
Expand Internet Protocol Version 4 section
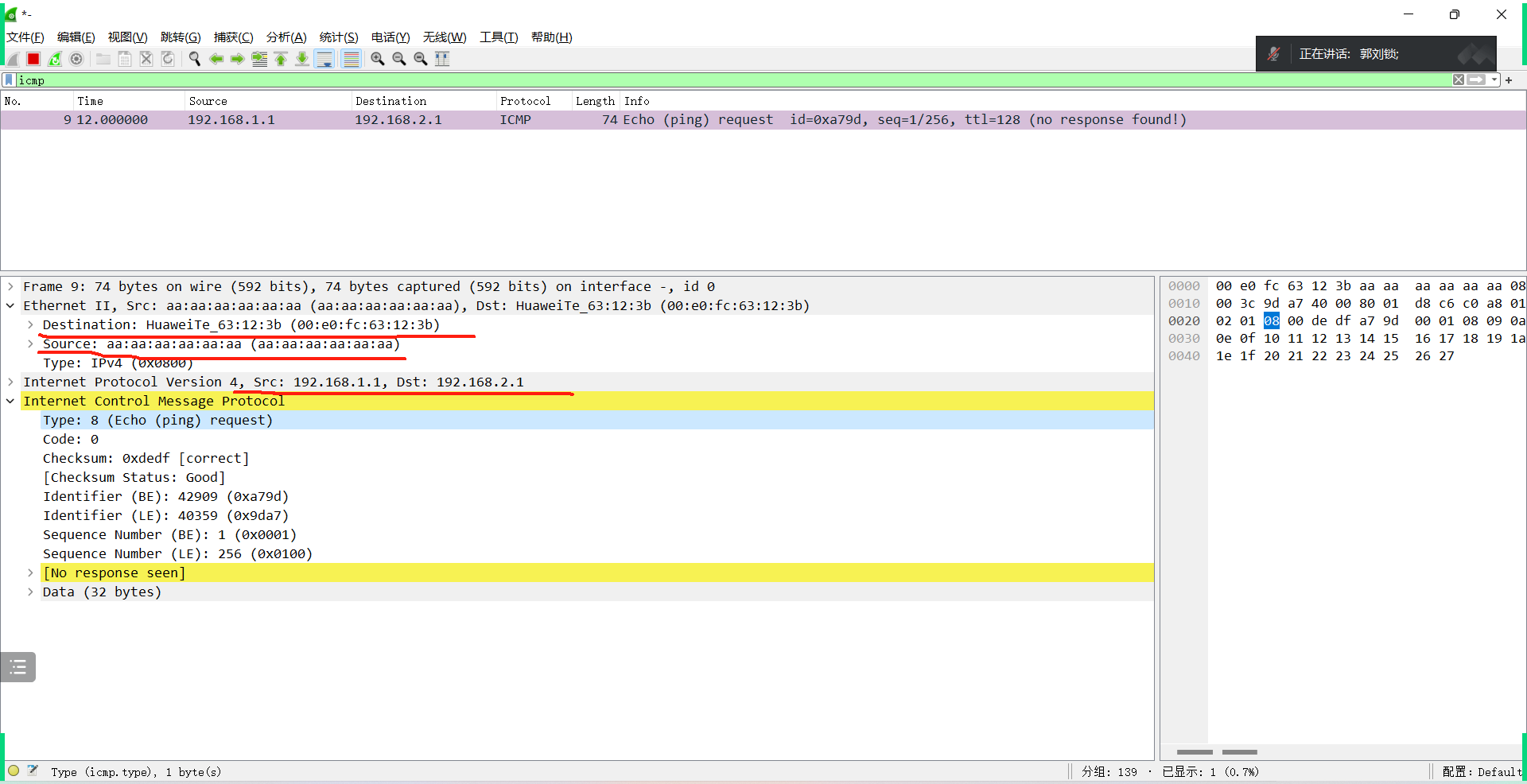[x=10, y=382]
